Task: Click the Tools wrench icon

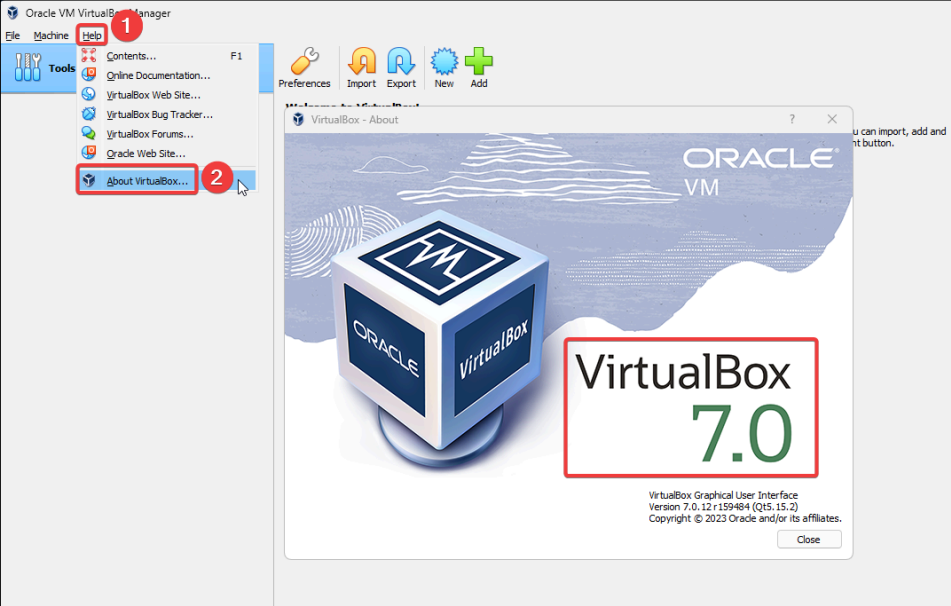Action: [x=27, y=67]
